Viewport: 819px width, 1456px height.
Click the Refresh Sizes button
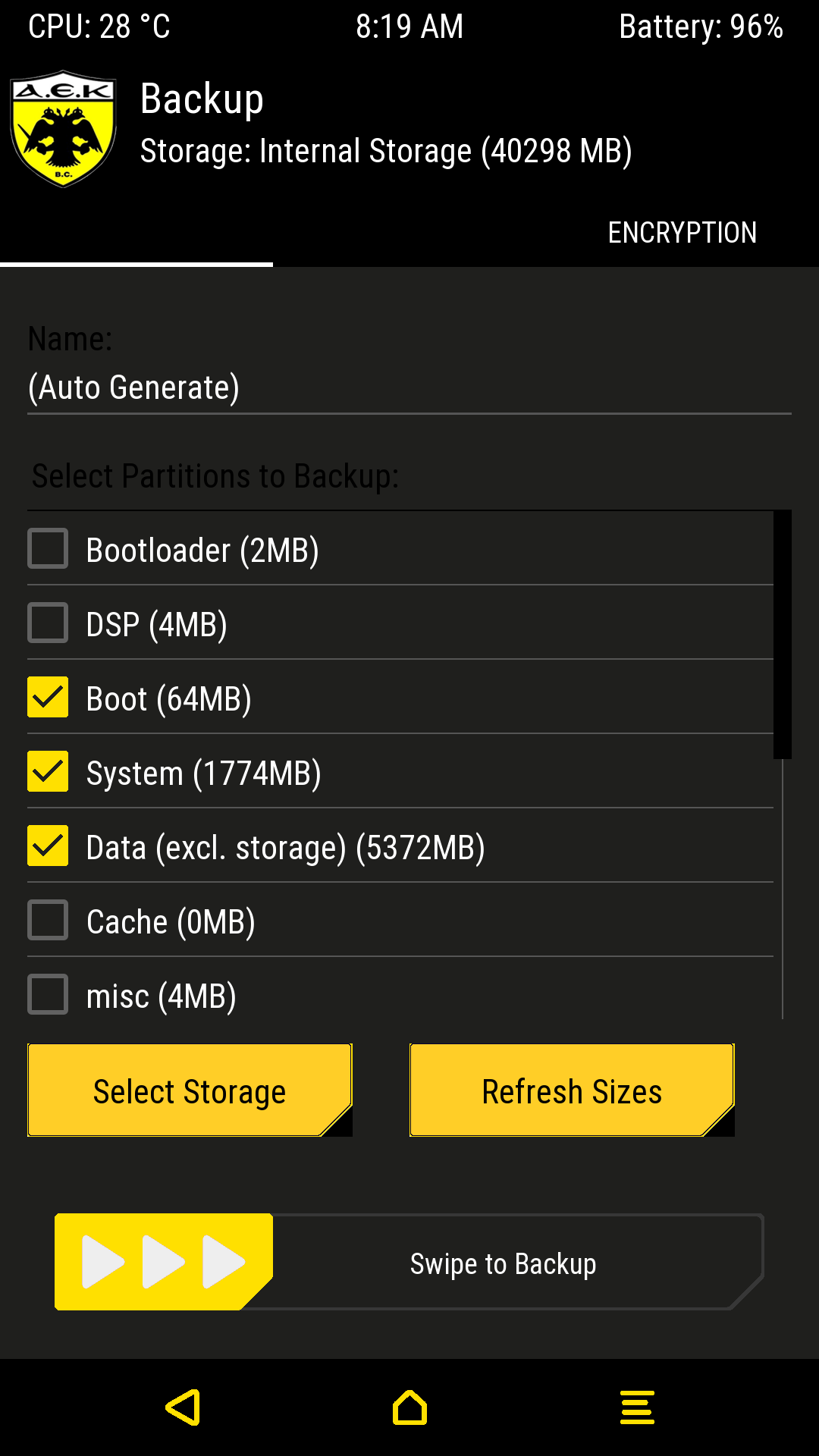[x=572, y=1090]
